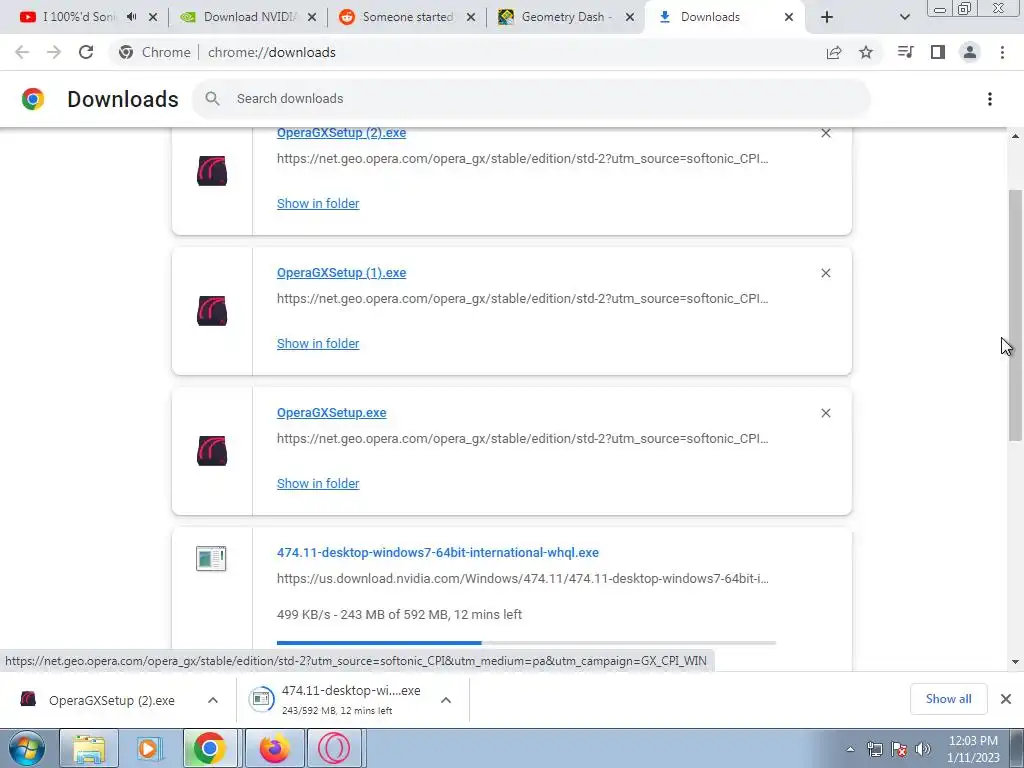Click the browser forward arrow

coord(54,52)
